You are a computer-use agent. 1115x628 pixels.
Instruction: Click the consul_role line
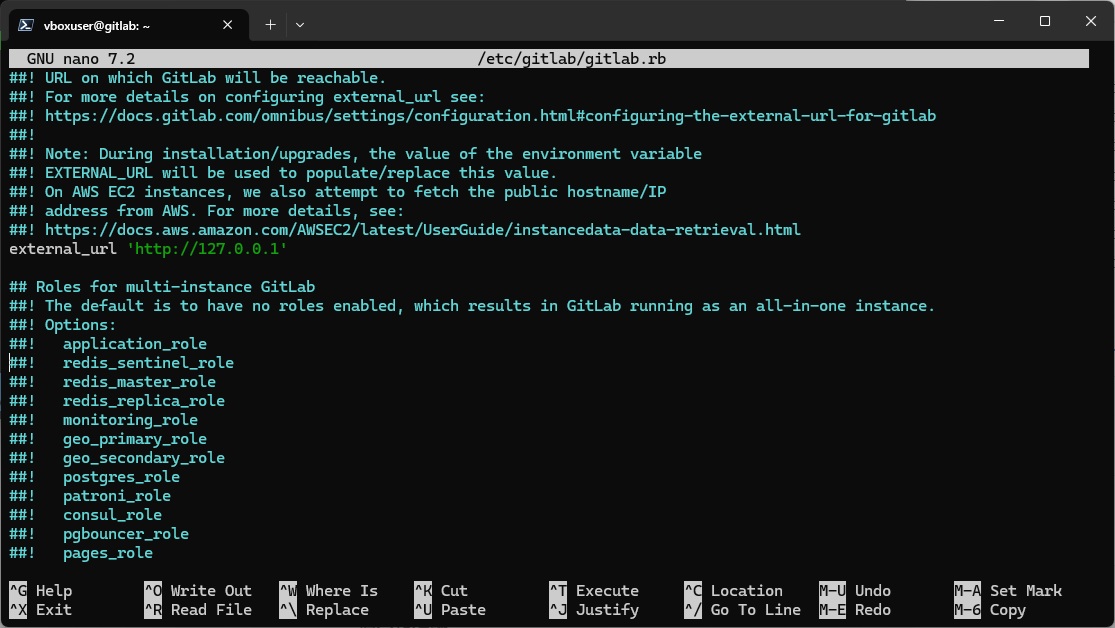85,515
